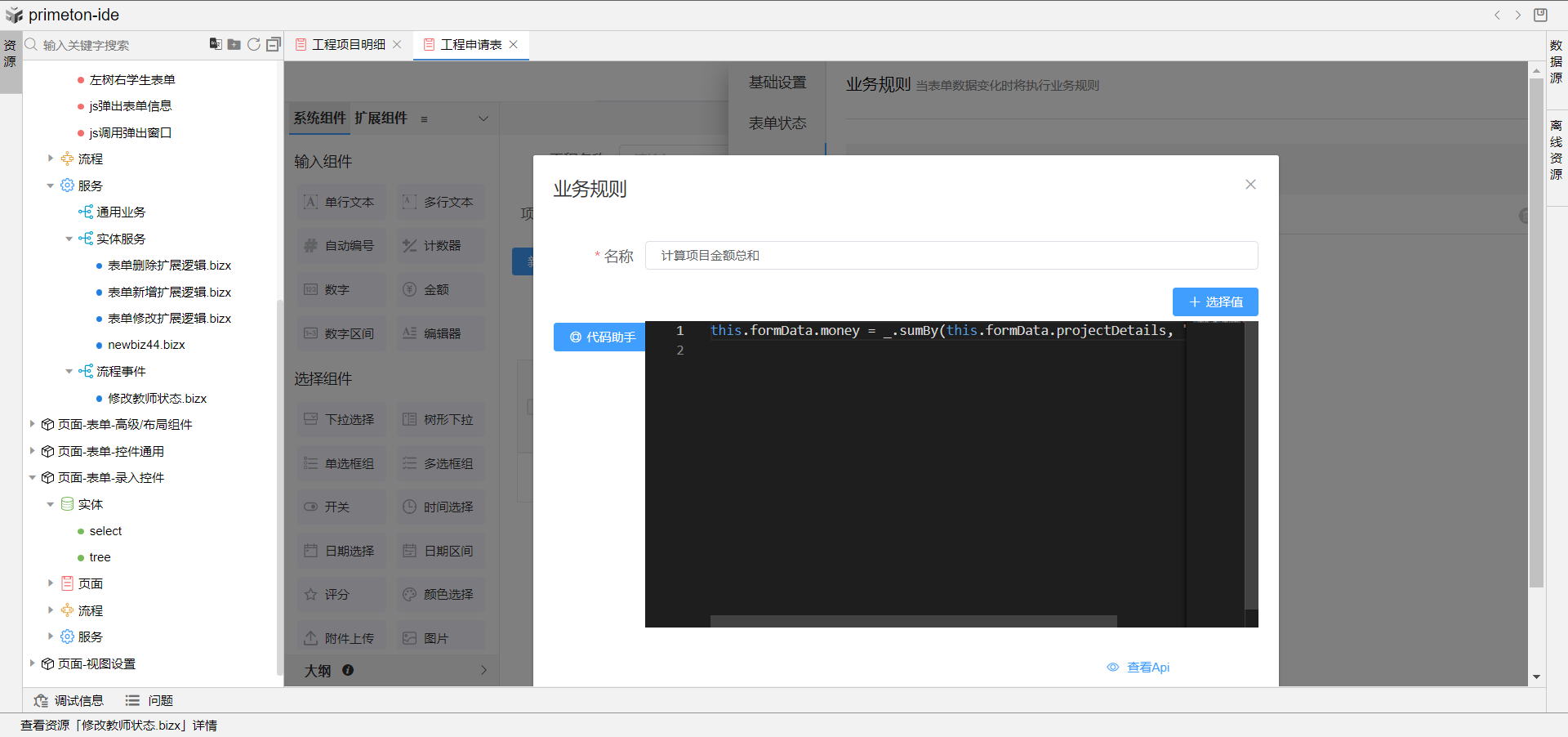Click the refresh icon in the resource panel
1568x737 pixels.
(x=254, y=44)
